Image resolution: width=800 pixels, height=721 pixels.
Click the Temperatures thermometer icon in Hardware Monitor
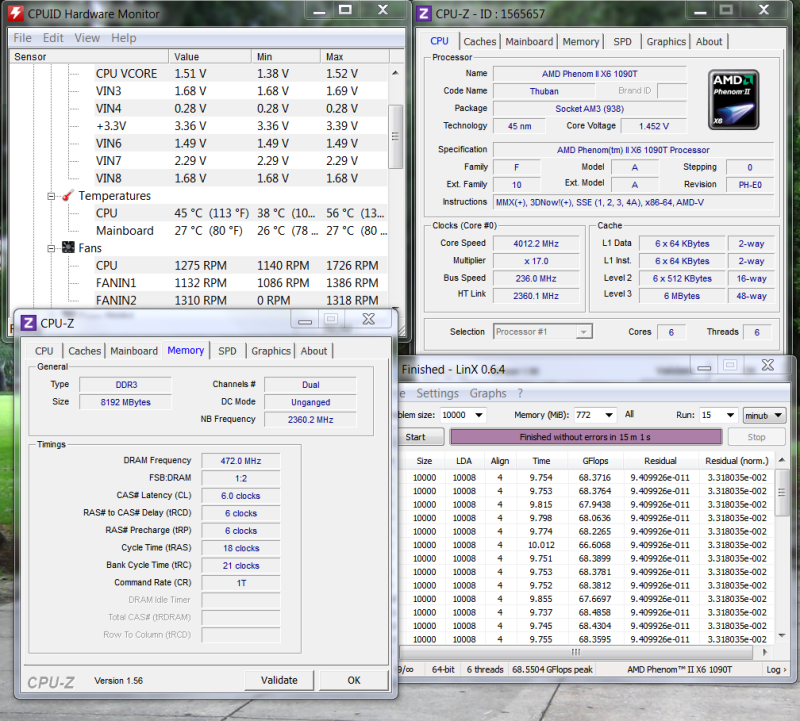[68, 196]
